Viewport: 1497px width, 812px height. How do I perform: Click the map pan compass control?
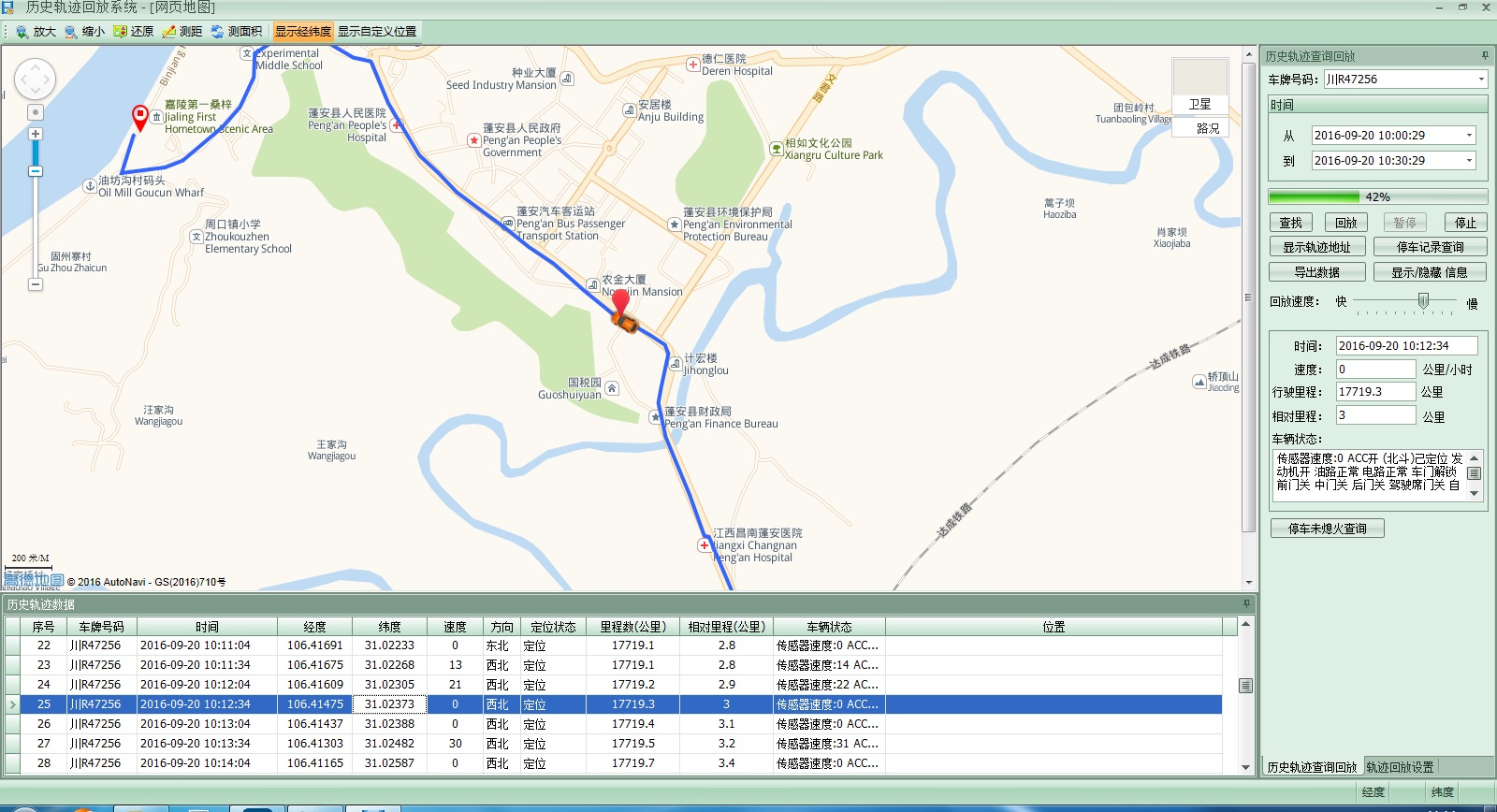coord(35,80)
